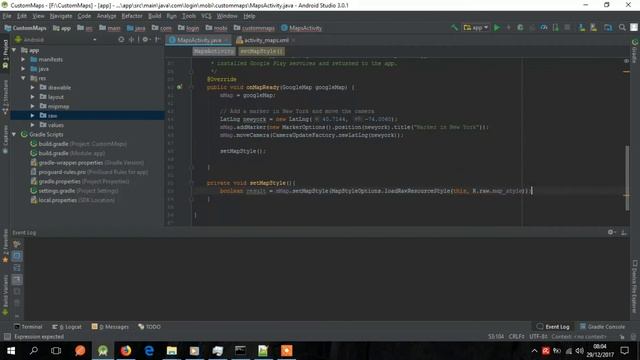Image resolution: width=640 pixels, height=360 pixels.
Task: Open the Navigate menu
Action: 61,16
